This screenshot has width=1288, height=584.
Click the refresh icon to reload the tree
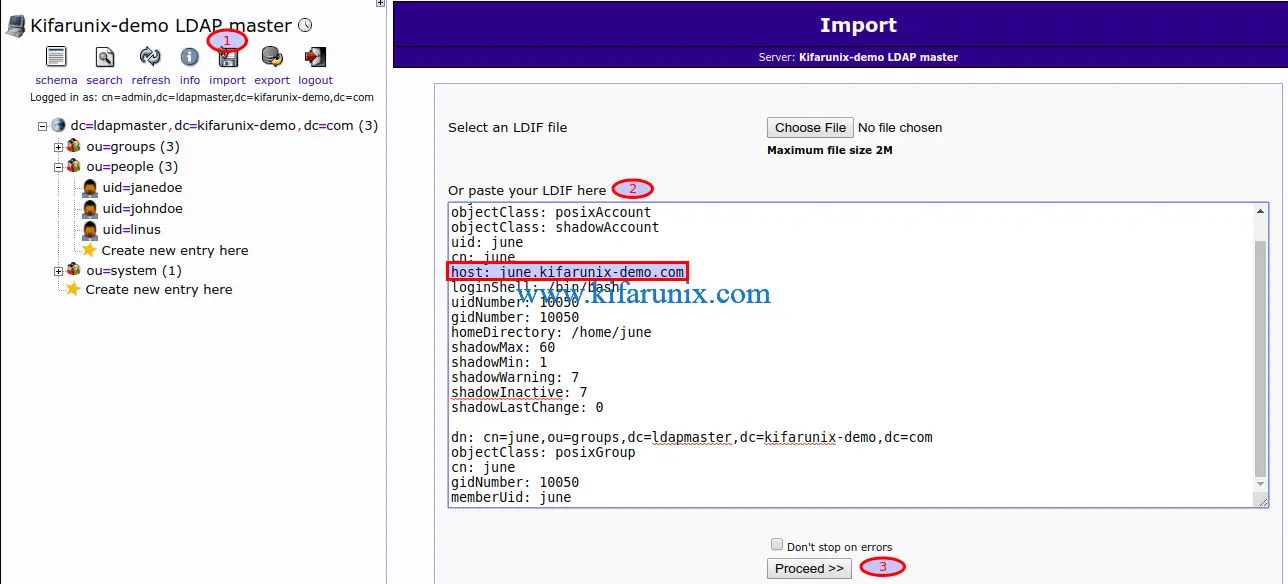point(150,57)
